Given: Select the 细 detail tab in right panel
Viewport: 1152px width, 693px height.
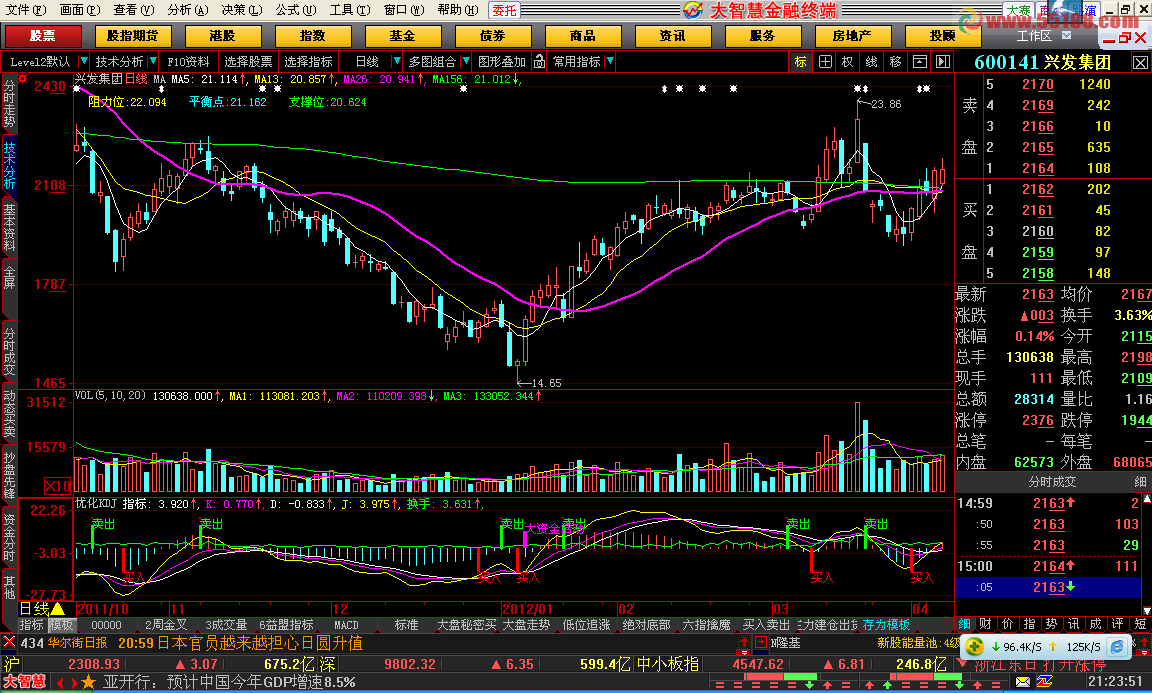Looking at the screenshot, I should (965, 624).
